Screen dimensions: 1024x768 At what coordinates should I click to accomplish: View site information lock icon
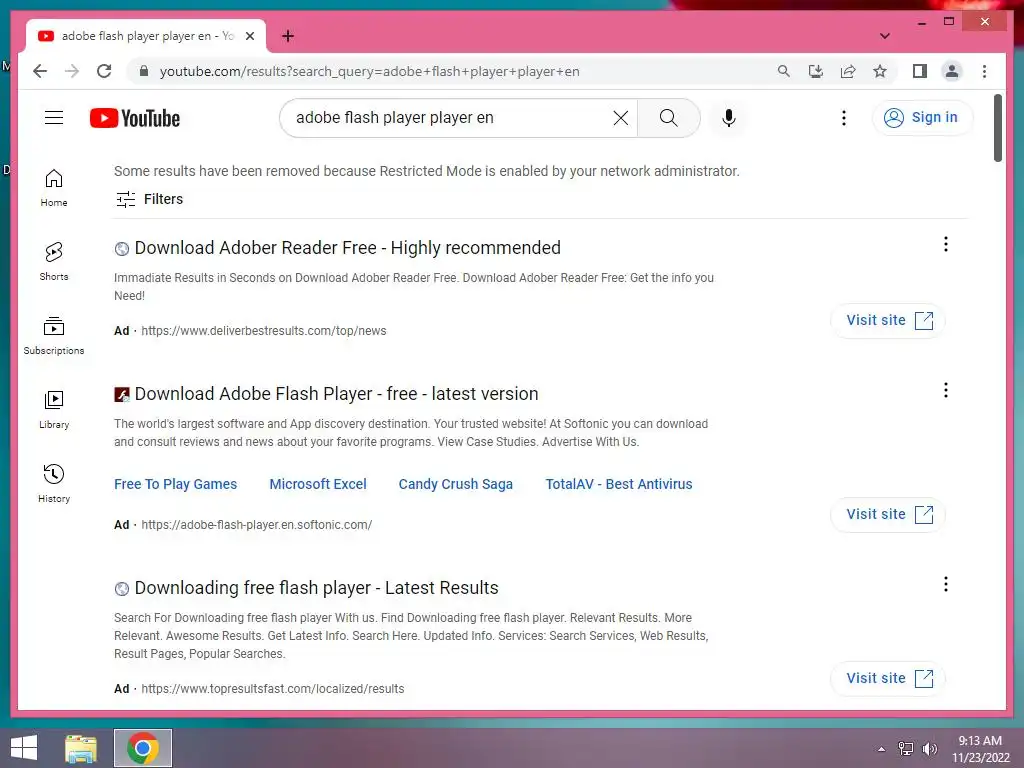pos(144,71)
